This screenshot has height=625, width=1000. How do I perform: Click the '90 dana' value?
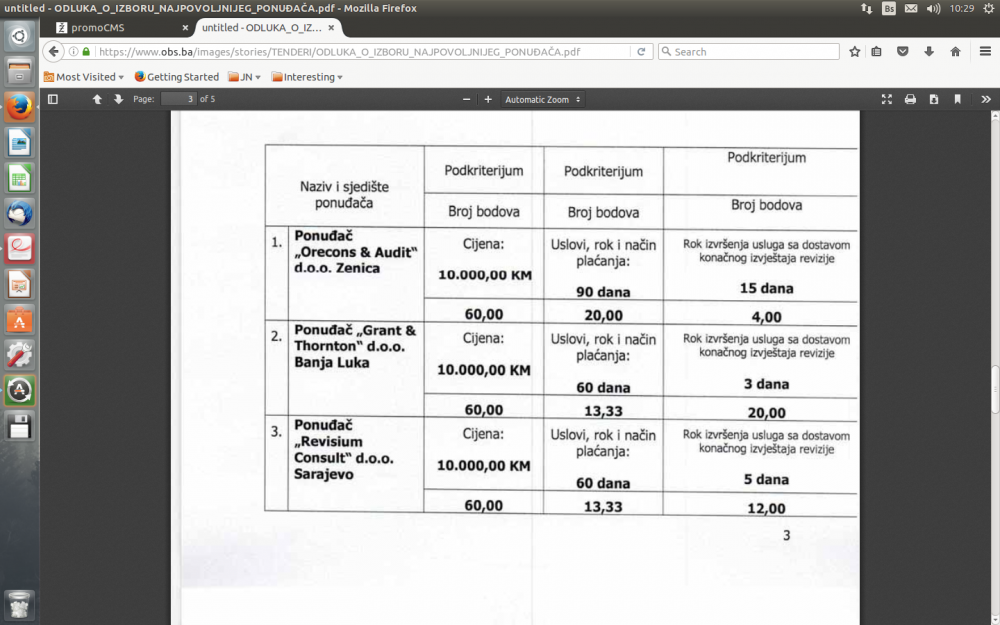(603, 292)
